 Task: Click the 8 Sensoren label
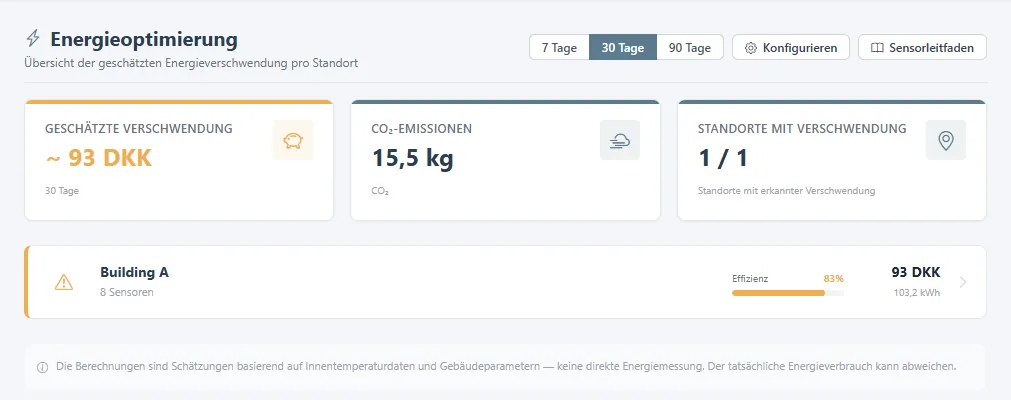pyautogui.click(x=127, y=292)
